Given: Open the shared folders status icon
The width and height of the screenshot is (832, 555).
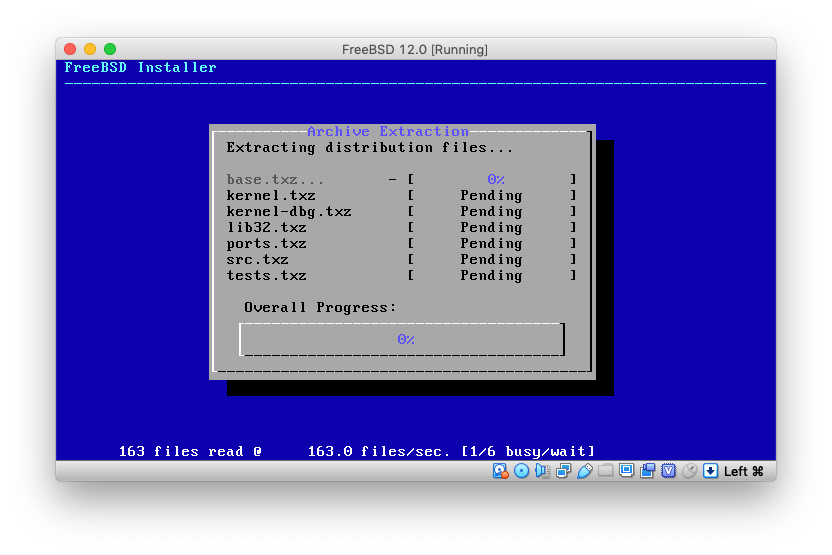Looking at the screenshot, I should [x=605, y=471].
